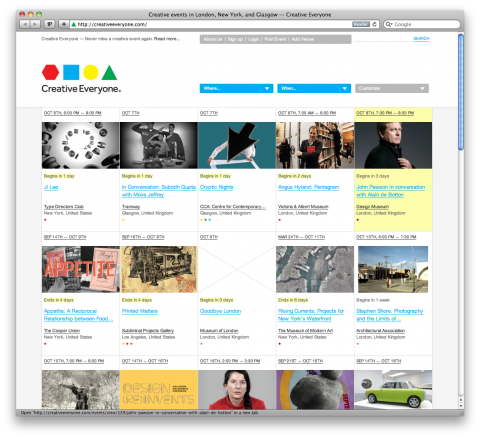Open the Add Venue menu item
The image size is (480, 438).
pyautogui.click(x=302, y=39)
